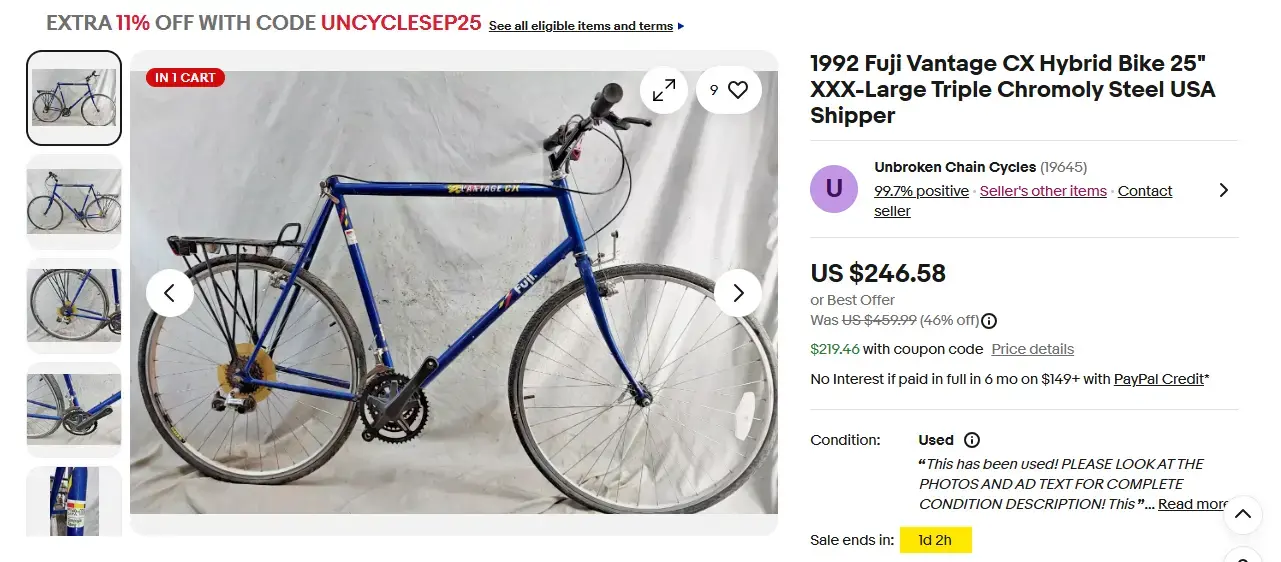This screenshot has height=562, width=1281.
Task: Open Seller's other items link
Action: coord(1043,191)
